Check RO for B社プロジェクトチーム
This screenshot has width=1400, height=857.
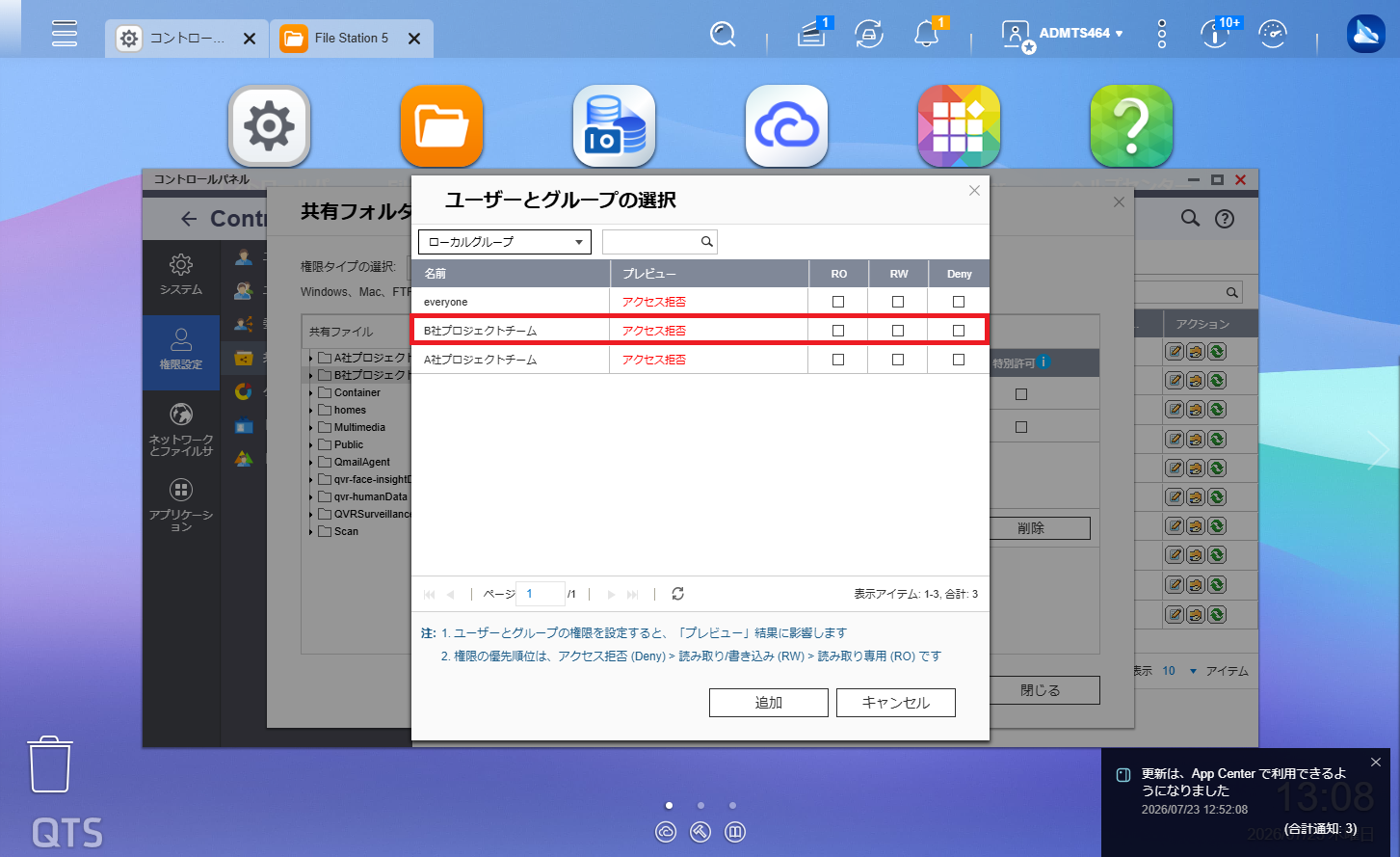click(x=838, y=331)
